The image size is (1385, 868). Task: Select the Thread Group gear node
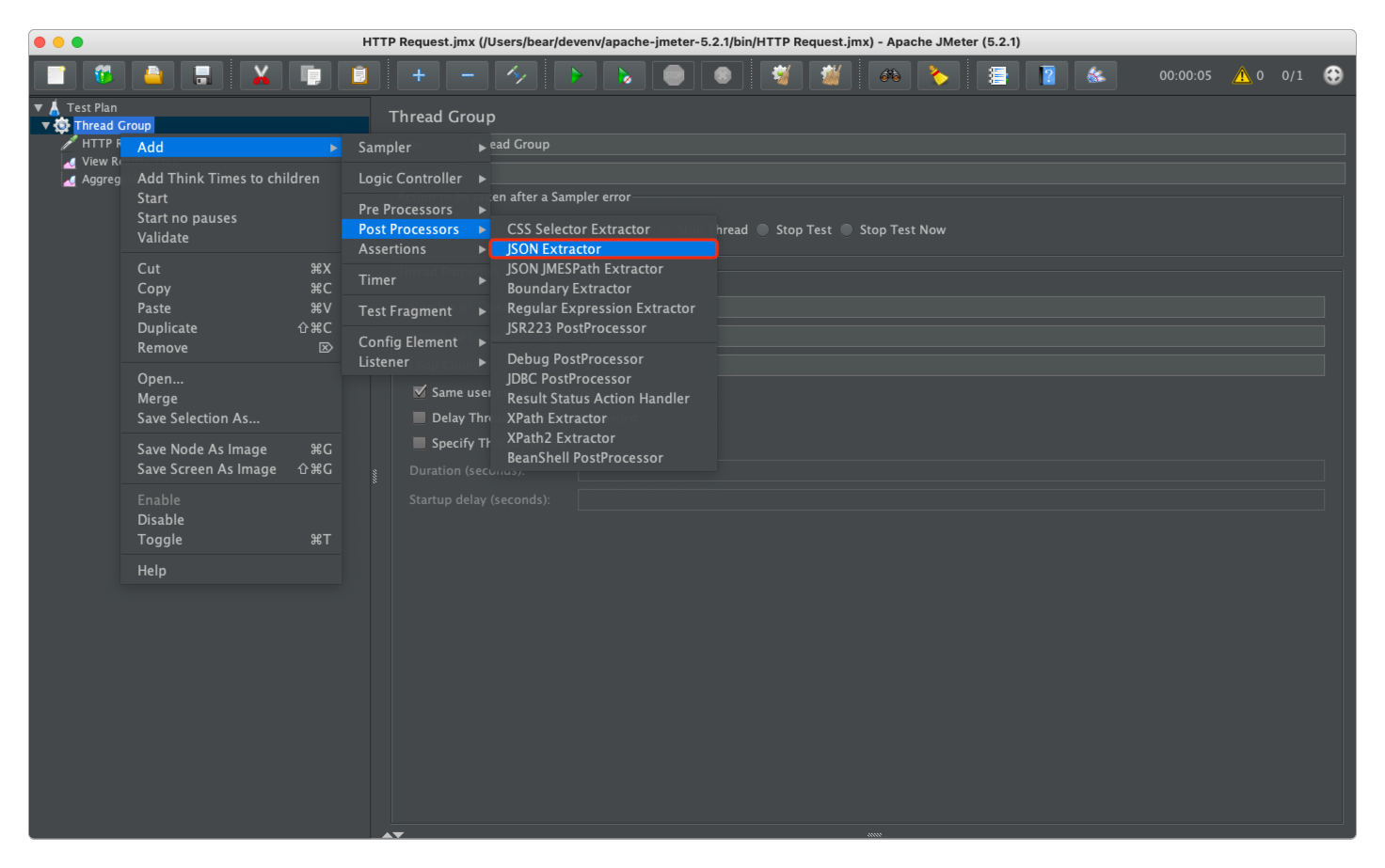[113, 125]
